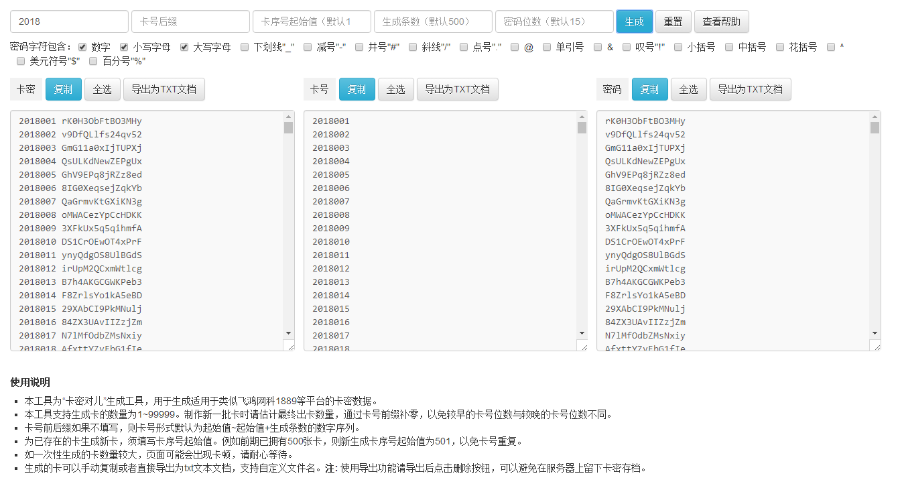Export 卡号 list via 导出为TXT文档

(457, 90)
